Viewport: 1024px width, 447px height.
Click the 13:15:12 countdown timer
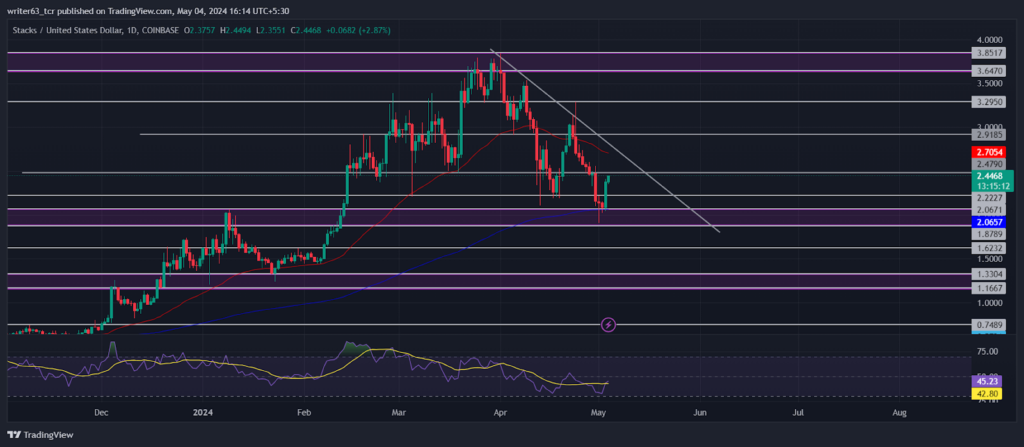pyautogui.click(x=993, y=184)
